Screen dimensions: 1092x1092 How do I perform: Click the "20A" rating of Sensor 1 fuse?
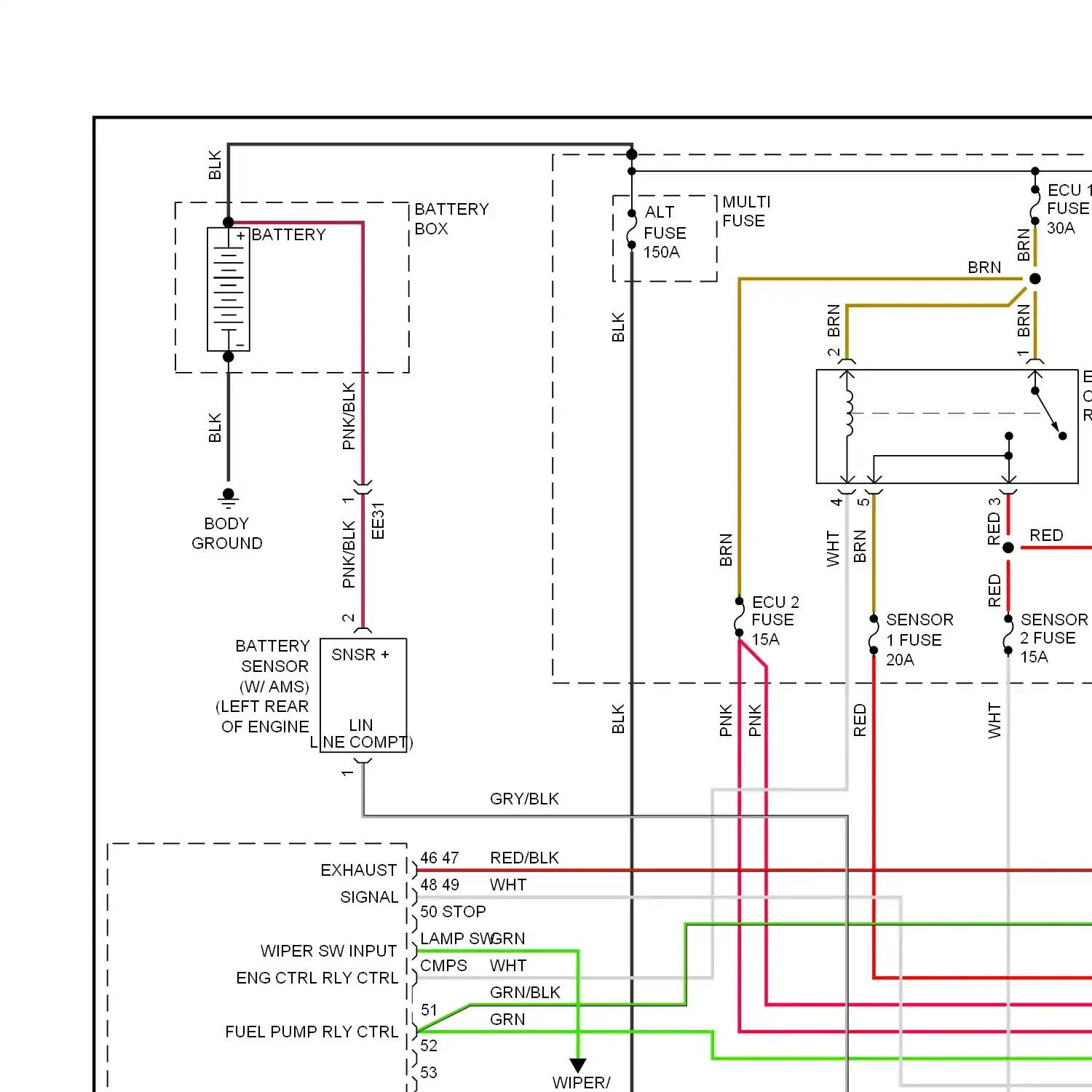[x=900, y=660]
